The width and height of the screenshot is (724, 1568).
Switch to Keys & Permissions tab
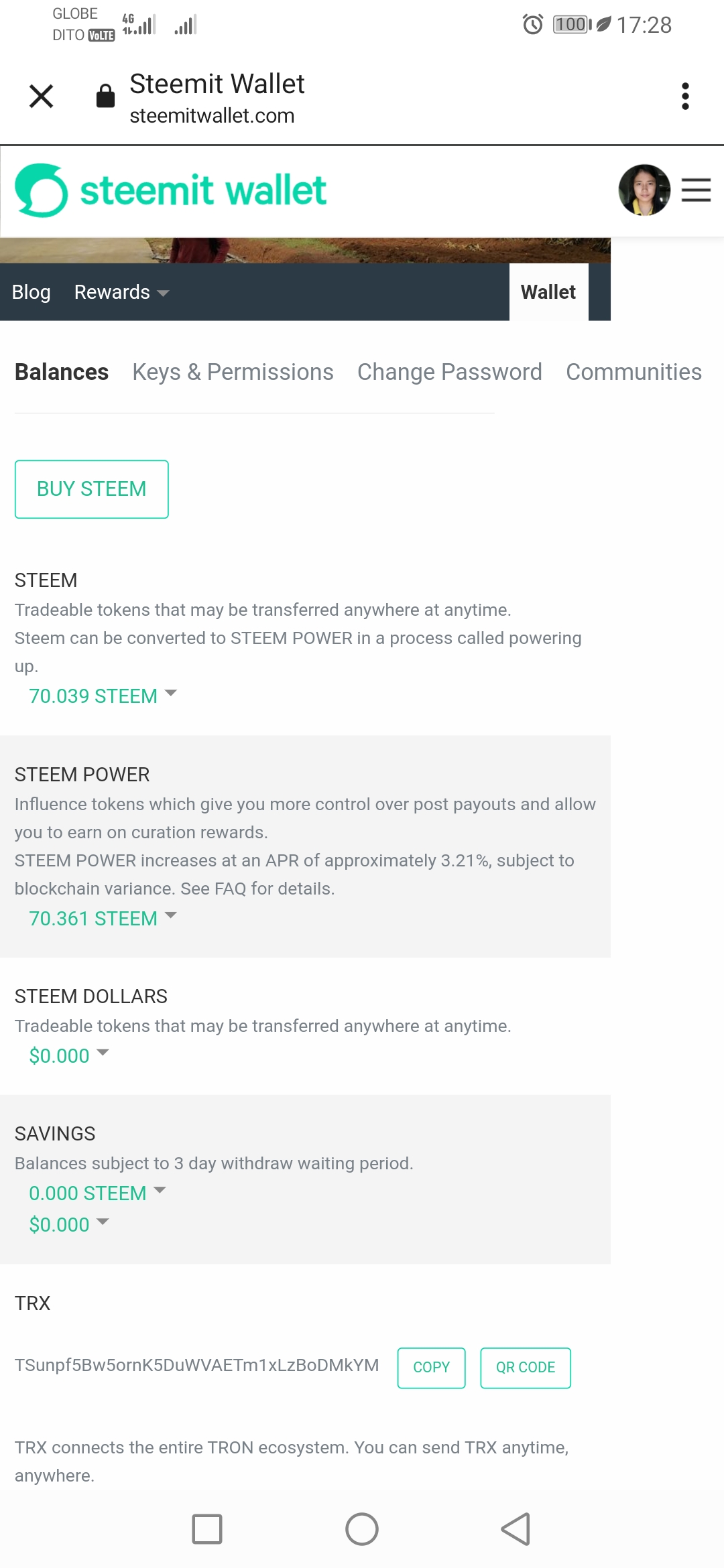(233, 372)
